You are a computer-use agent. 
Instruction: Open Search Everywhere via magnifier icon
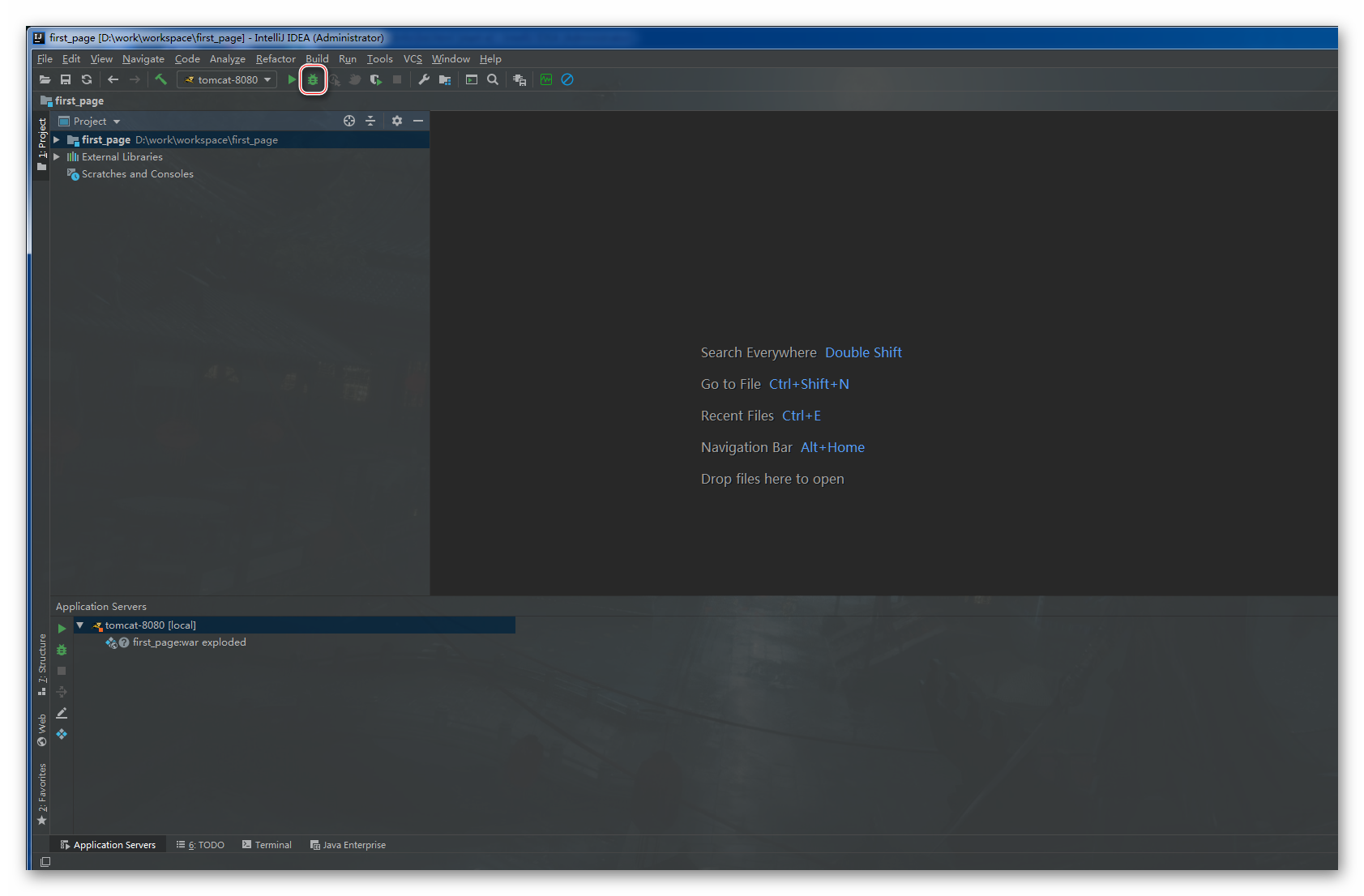tap(493, 79)
